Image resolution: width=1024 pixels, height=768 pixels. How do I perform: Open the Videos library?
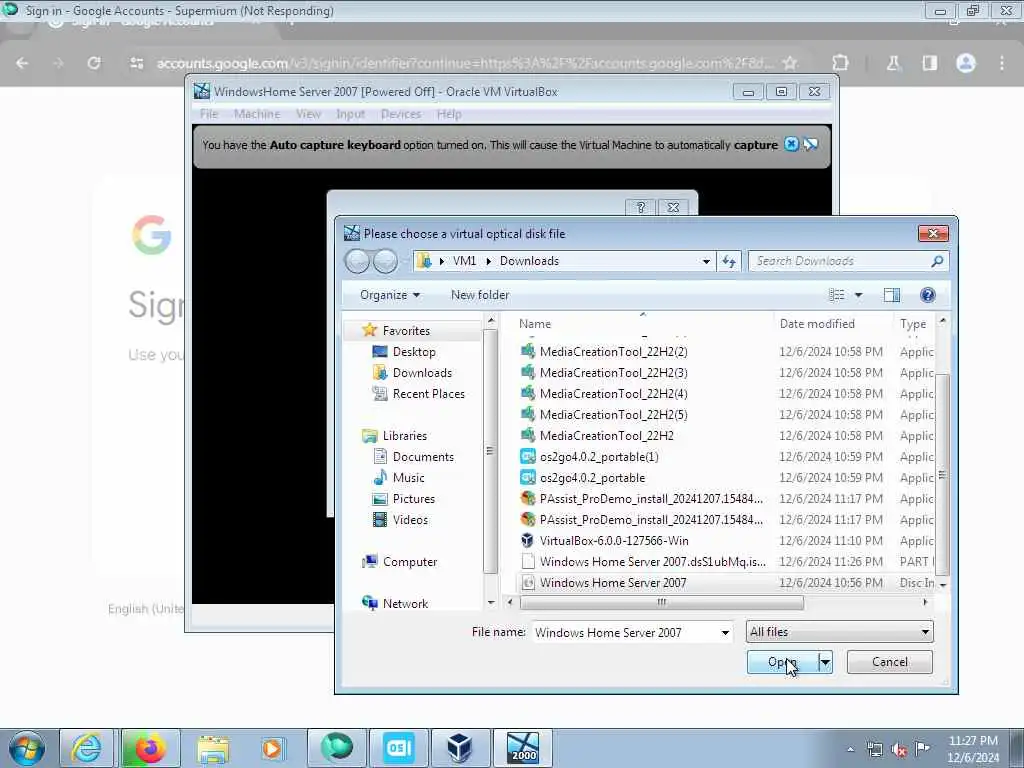(410, 520)
